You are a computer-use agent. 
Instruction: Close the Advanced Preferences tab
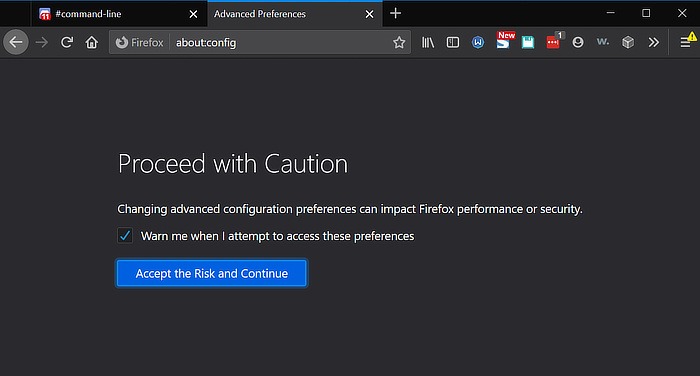[369, 14]
